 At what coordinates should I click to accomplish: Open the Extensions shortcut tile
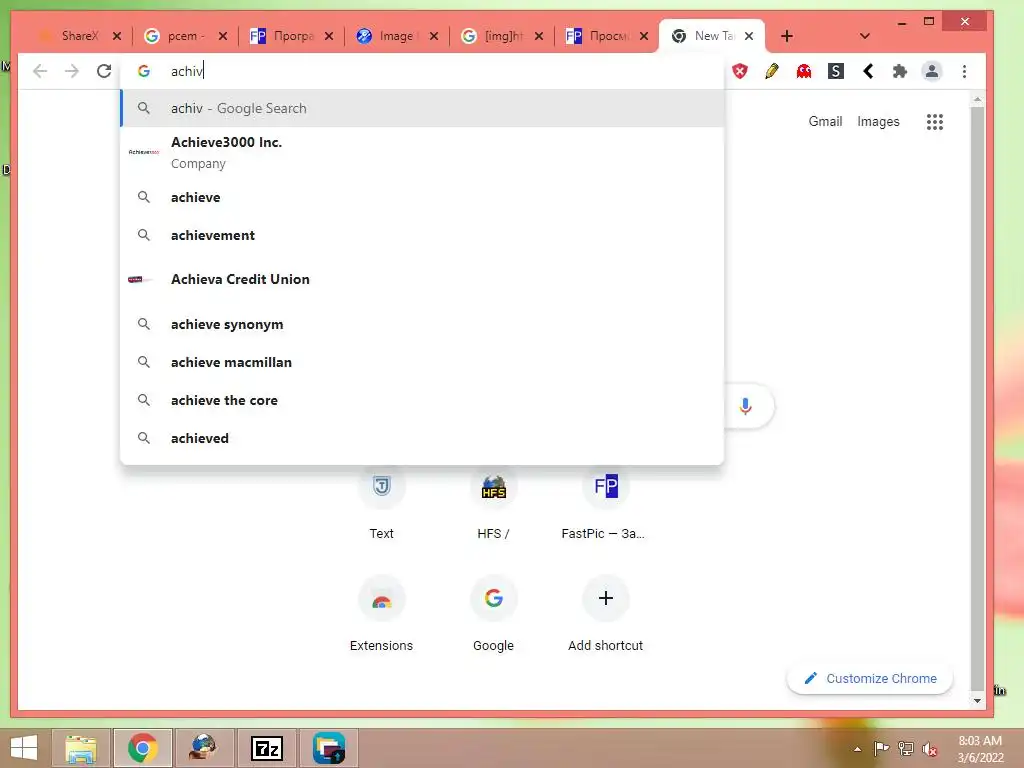[x=381, y=614]
